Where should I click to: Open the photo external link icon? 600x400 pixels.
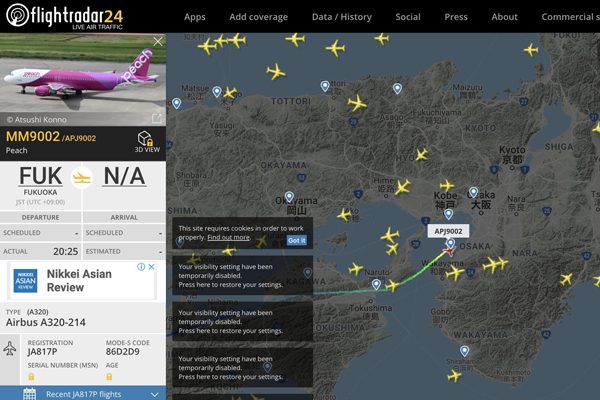click(157, 119)
